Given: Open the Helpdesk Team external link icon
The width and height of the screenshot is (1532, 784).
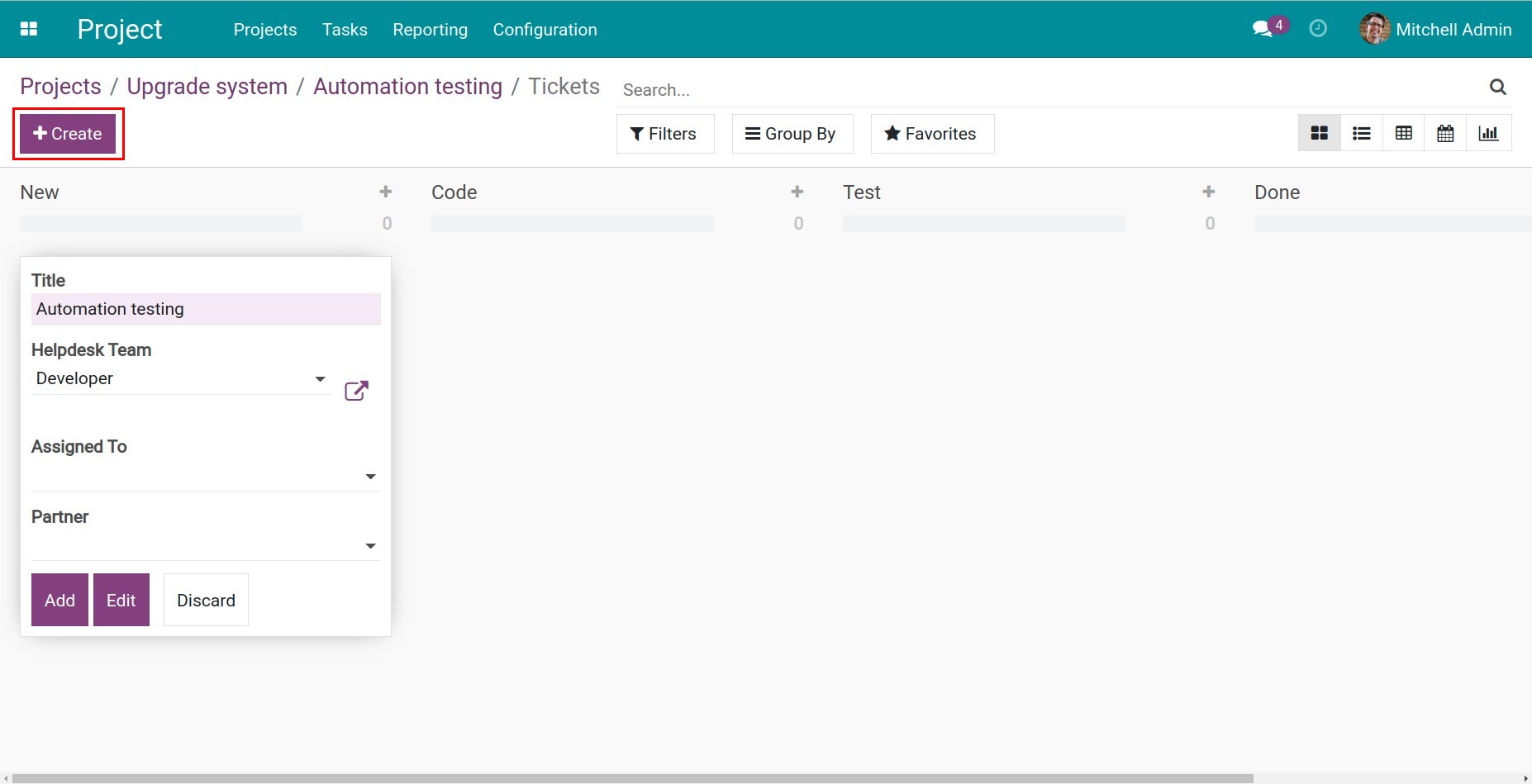Looking at the screenshot, I should [355, 390].
